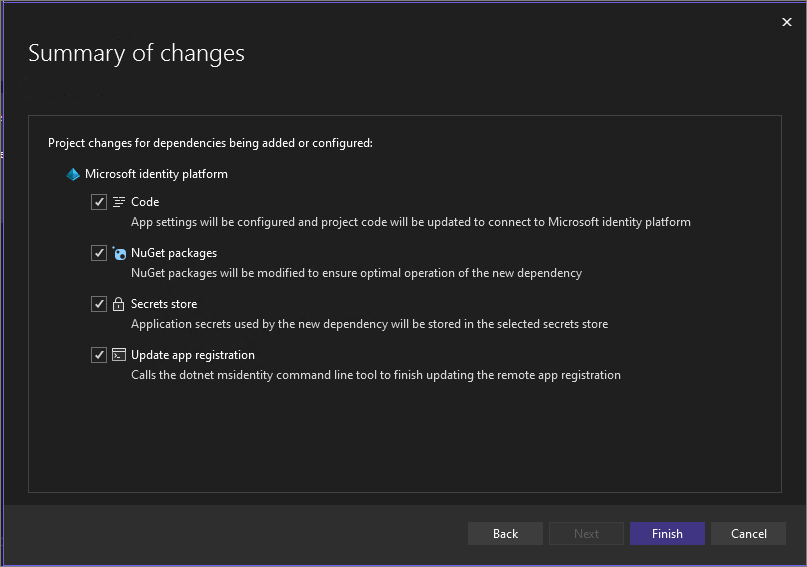Toggle the Update app registration checkbox
807x567 pixels.
pyautogui.click(x=99, y=355)
